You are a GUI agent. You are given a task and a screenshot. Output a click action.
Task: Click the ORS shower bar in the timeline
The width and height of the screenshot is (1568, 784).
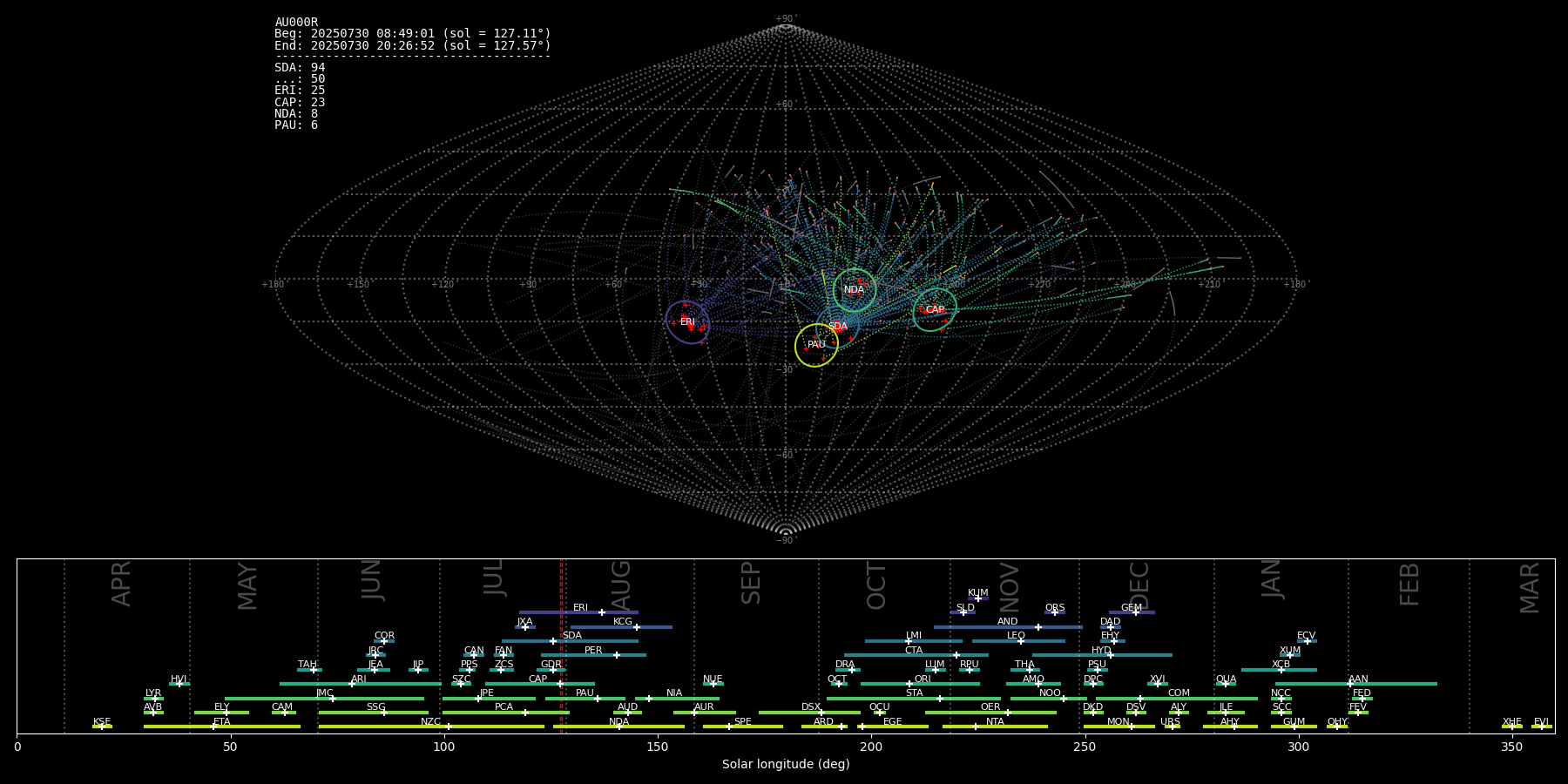point(1055,612)
